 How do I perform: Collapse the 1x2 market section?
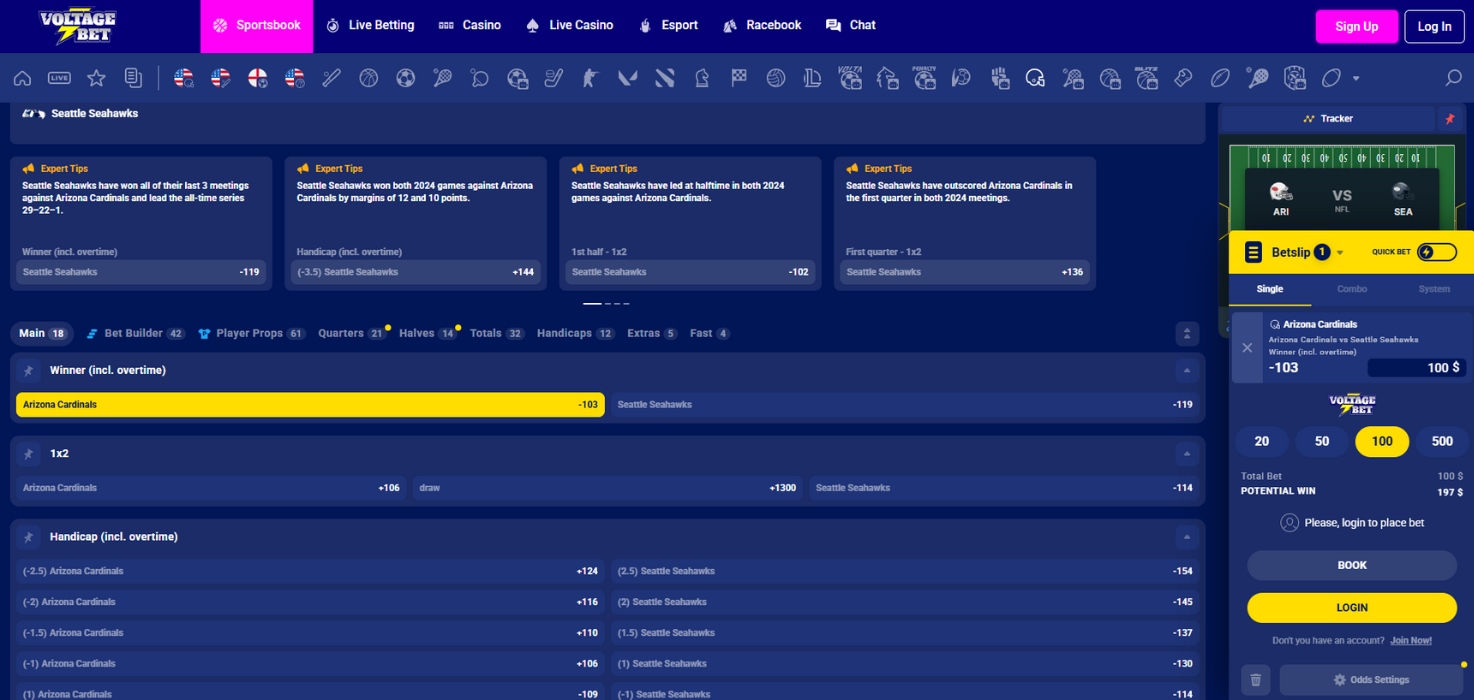pyautogui.click(x=1186, y=454)
